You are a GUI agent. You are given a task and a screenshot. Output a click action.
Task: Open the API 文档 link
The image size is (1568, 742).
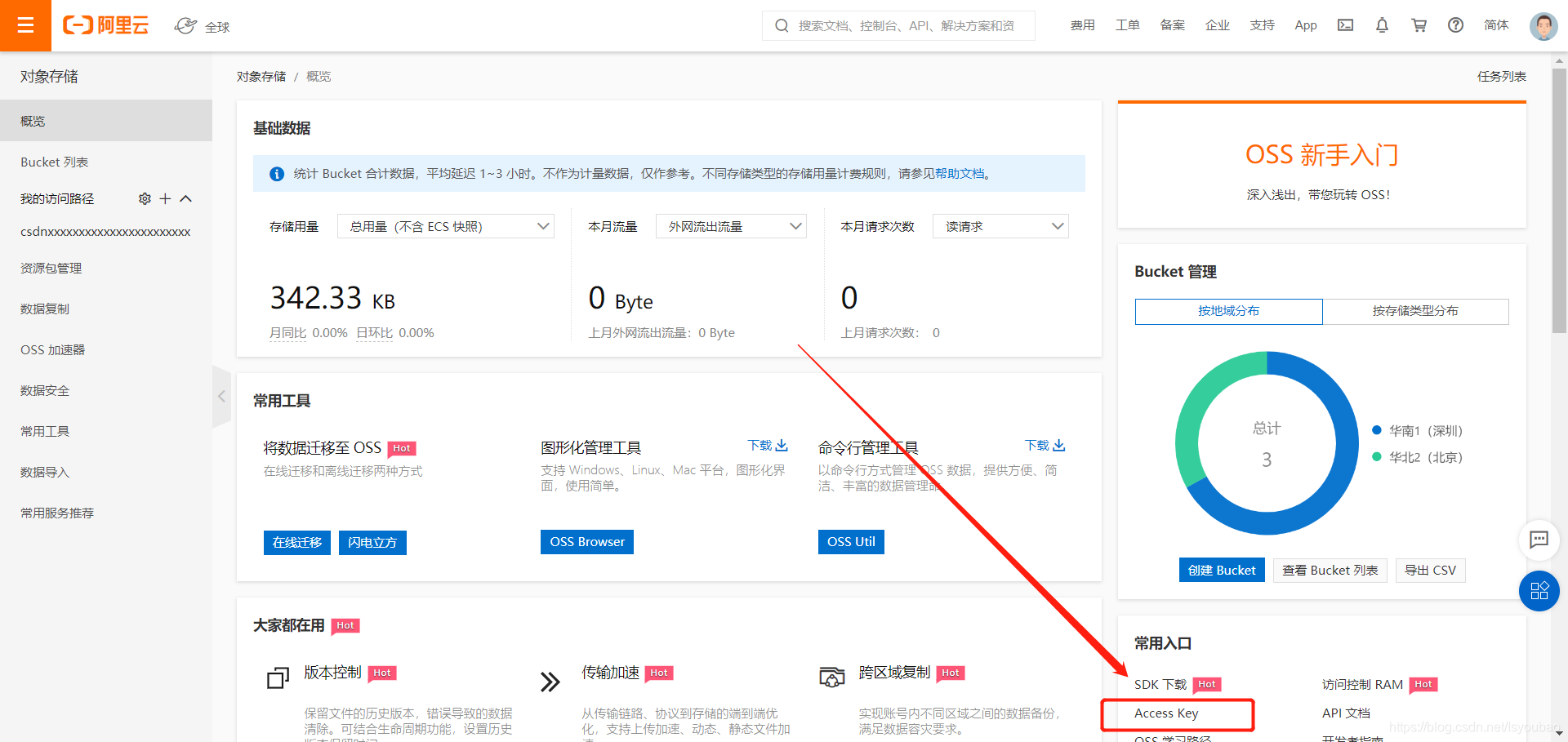(x=1346, y=713)
